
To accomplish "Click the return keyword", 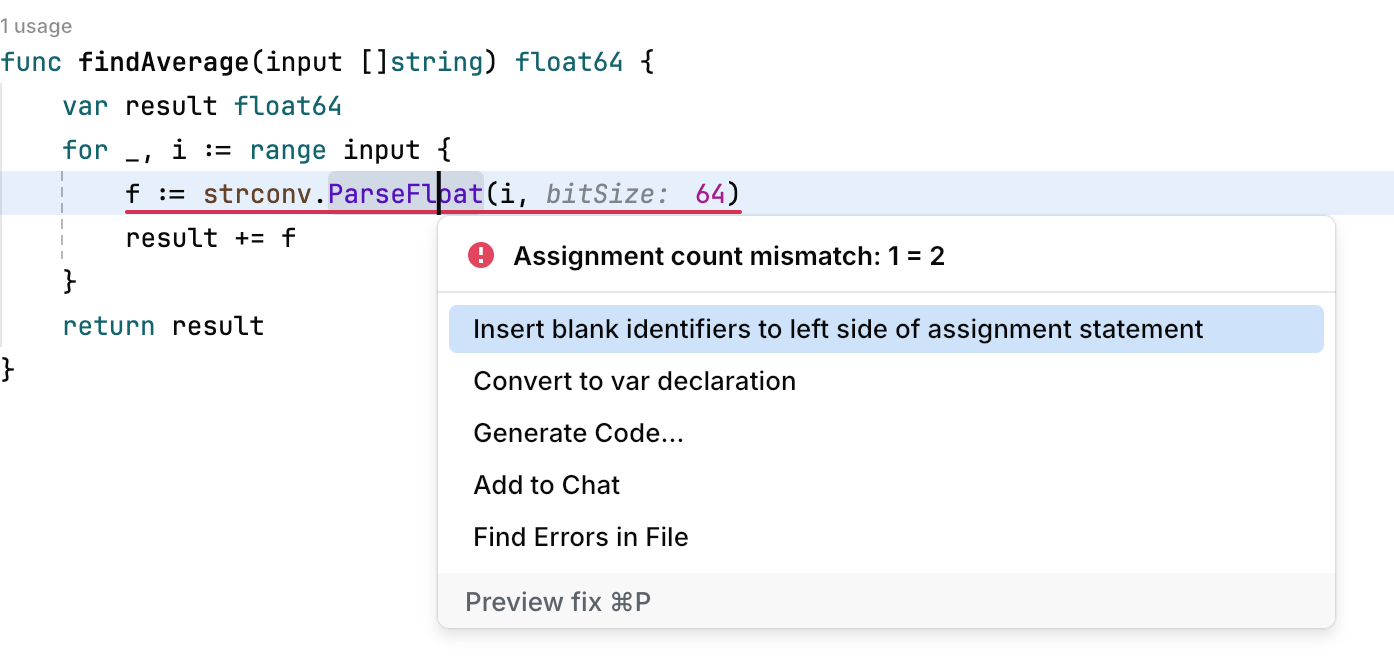I will (107, 325).
